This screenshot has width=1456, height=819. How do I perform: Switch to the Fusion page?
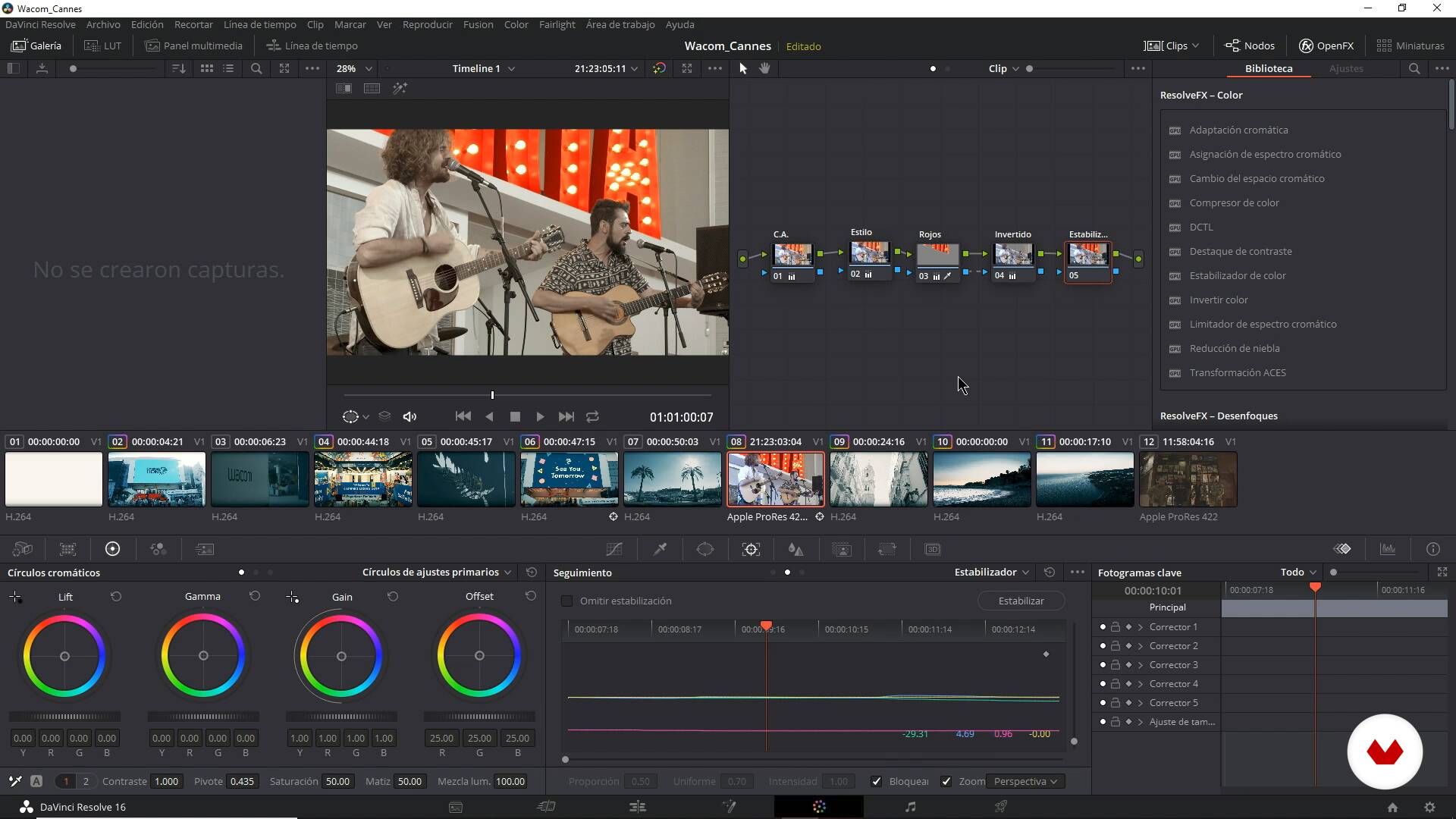(x=729, y=807)
